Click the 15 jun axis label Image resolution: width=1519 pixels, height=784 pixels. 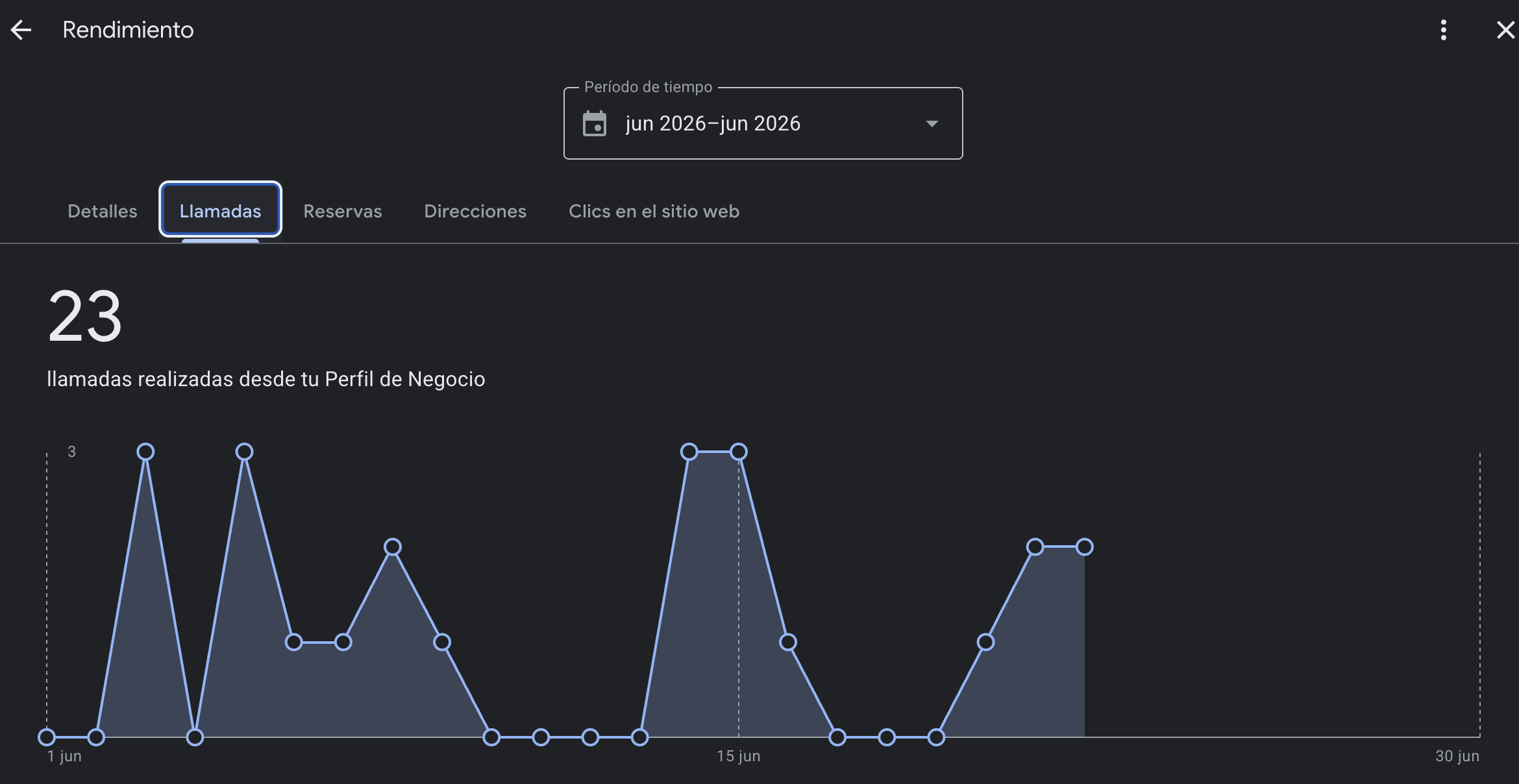739,756
